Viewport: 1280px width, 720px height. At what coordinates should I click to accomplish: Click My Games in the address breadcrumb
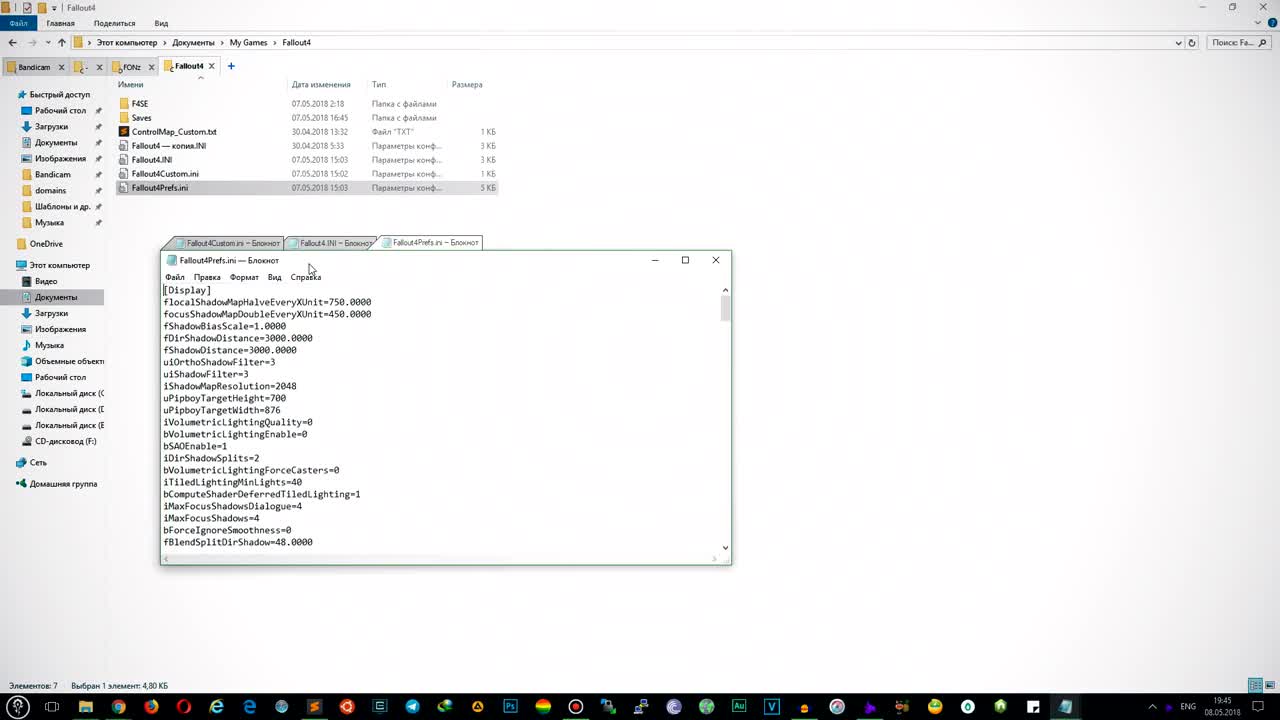[248, 43]
